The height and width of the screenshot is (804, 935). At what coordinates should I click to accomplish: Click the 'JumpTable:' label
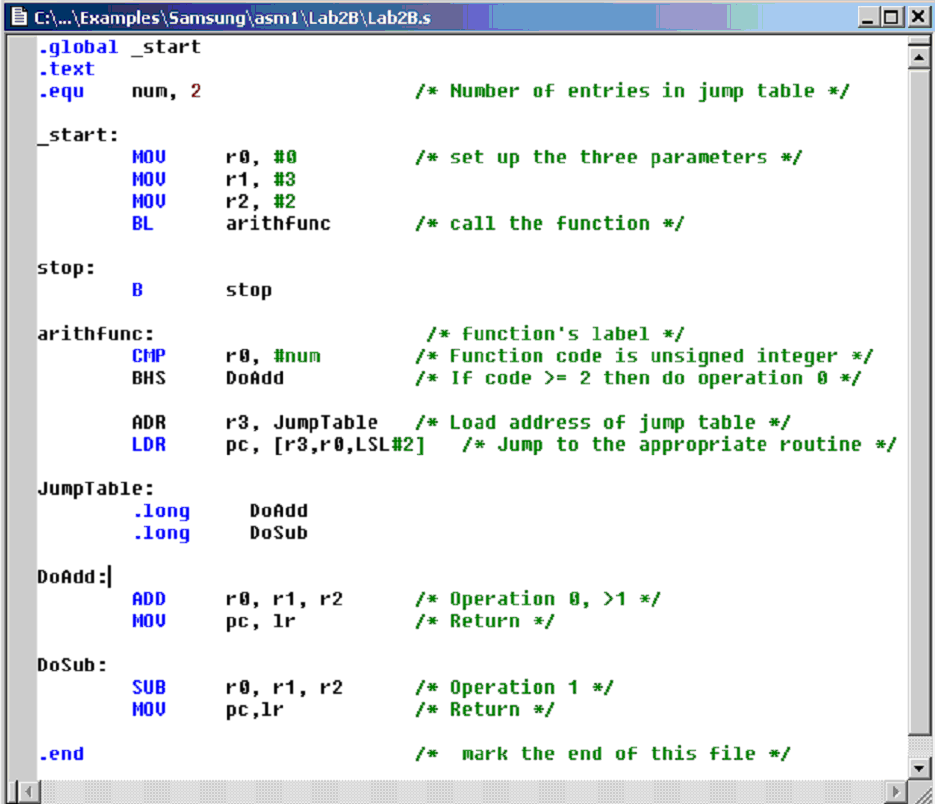pos(95,489)
